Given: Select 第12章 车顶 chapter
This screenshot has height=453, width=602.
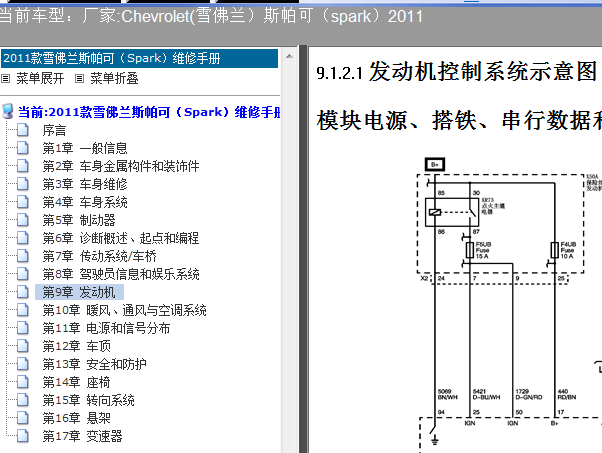Looking at the screenshot, I should point(76,346).
